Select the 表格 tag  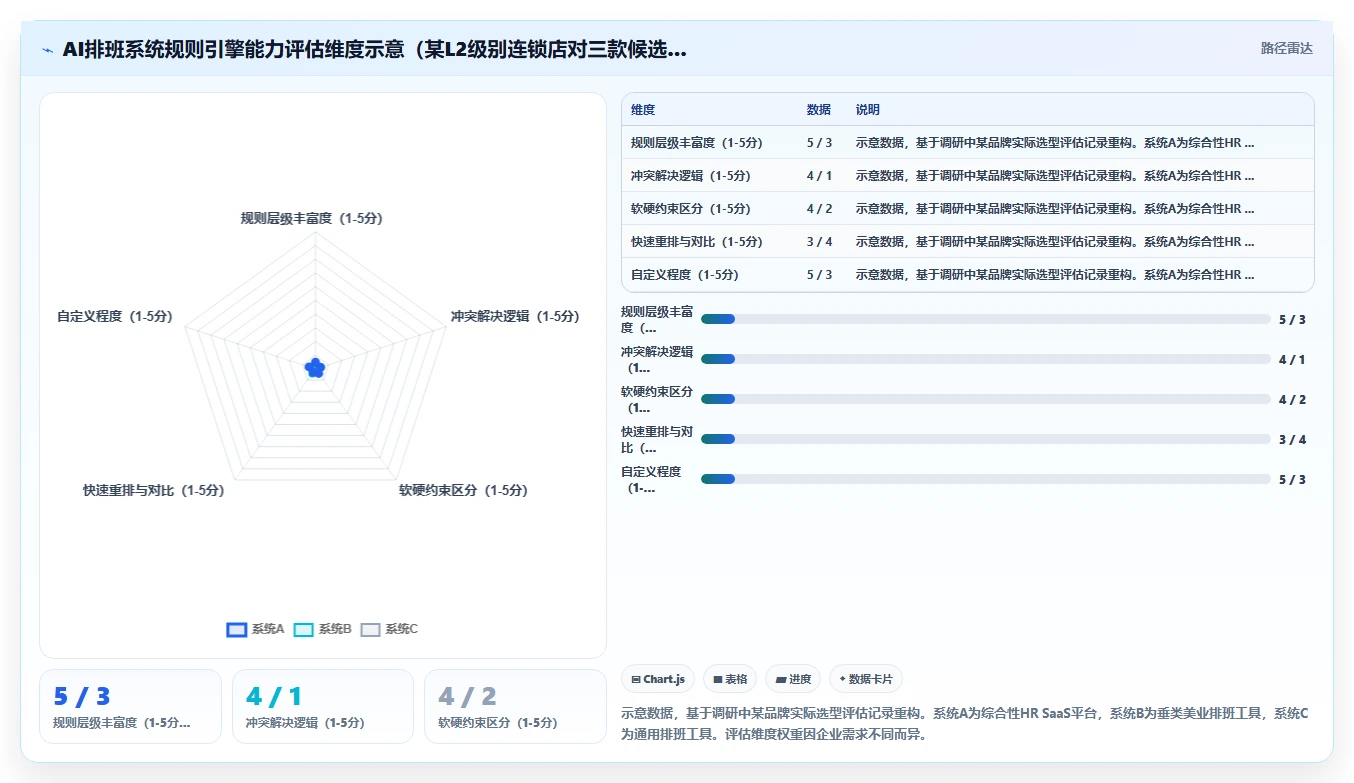[x=730, y=679]
